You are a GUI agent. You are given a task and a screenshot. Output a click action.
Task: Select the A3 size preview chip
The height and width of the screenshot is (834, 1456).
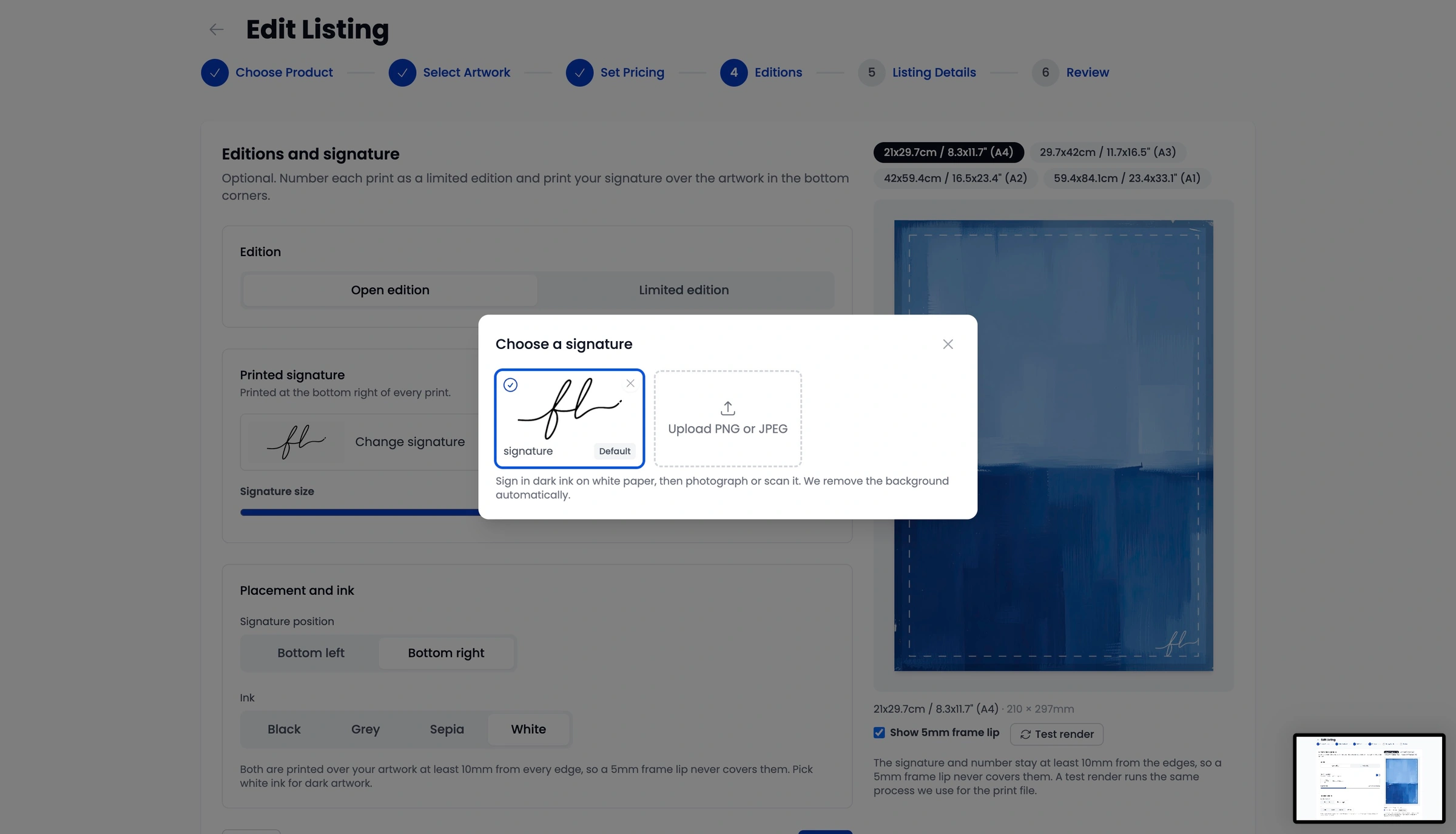[1107, 152]
